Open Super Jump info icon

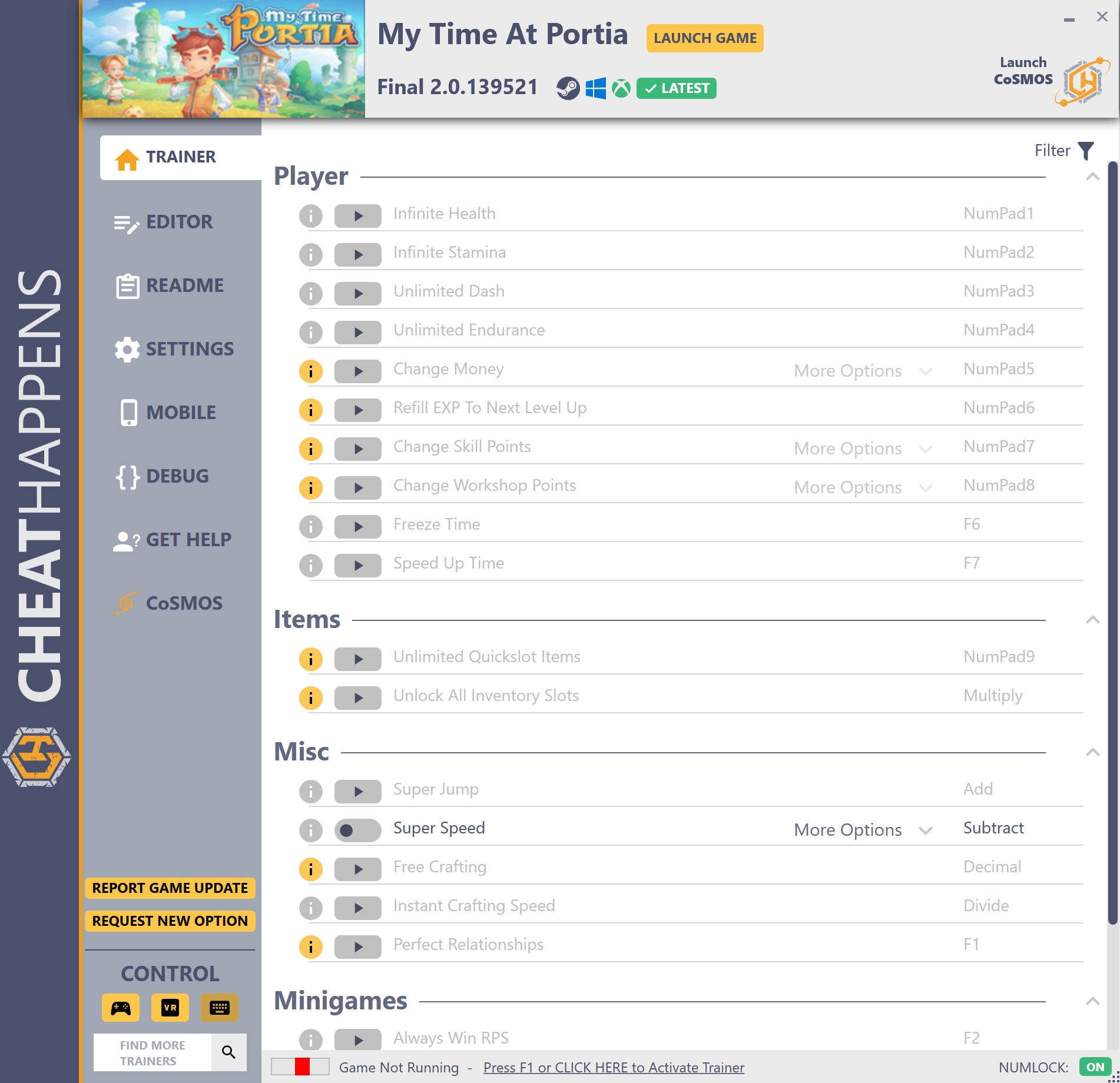click(311, 791)
